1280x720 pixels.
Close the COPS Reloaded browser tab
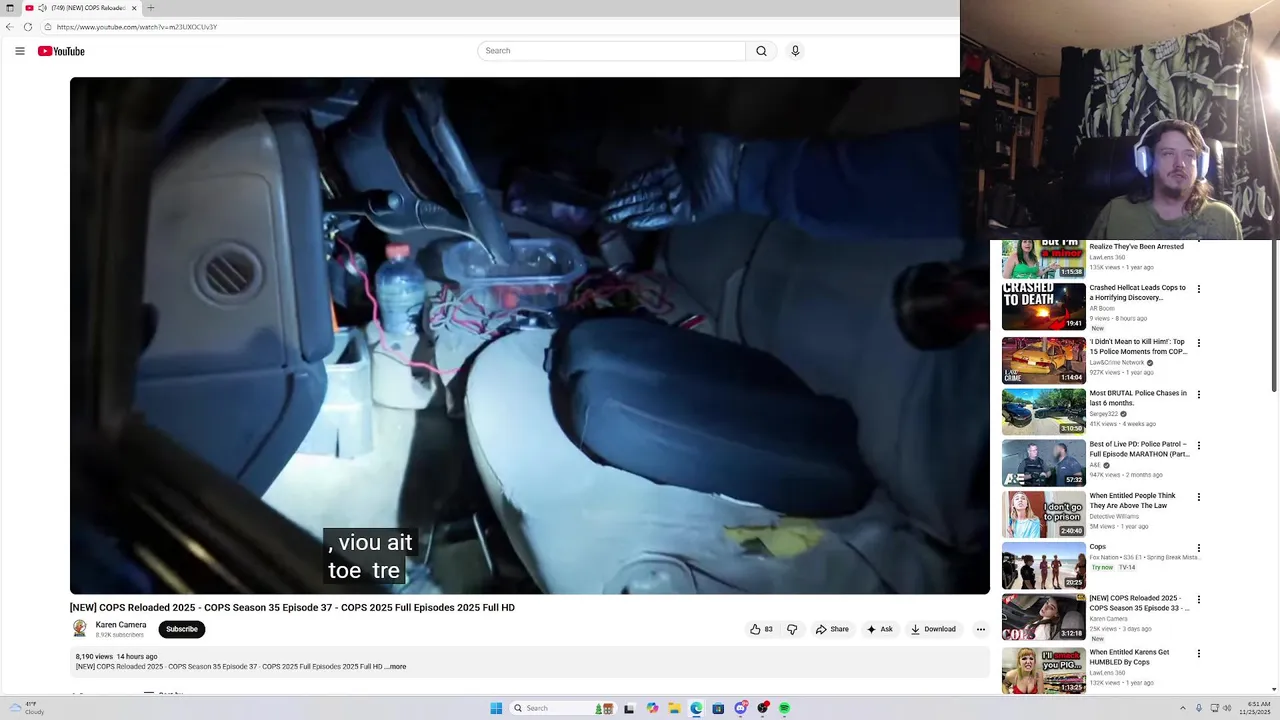(135, 8)
